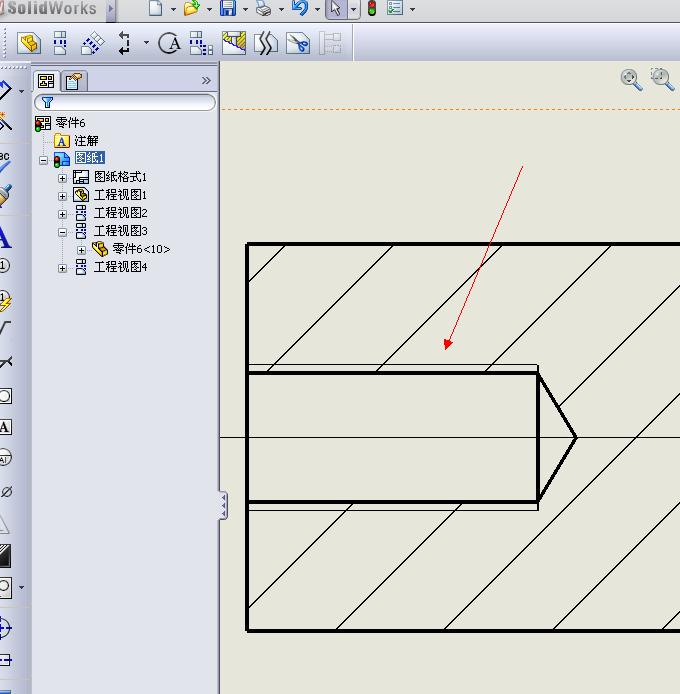Collapse the 工程视图3 tree node
Screen dimensions: 680x694
click(62, 232)
